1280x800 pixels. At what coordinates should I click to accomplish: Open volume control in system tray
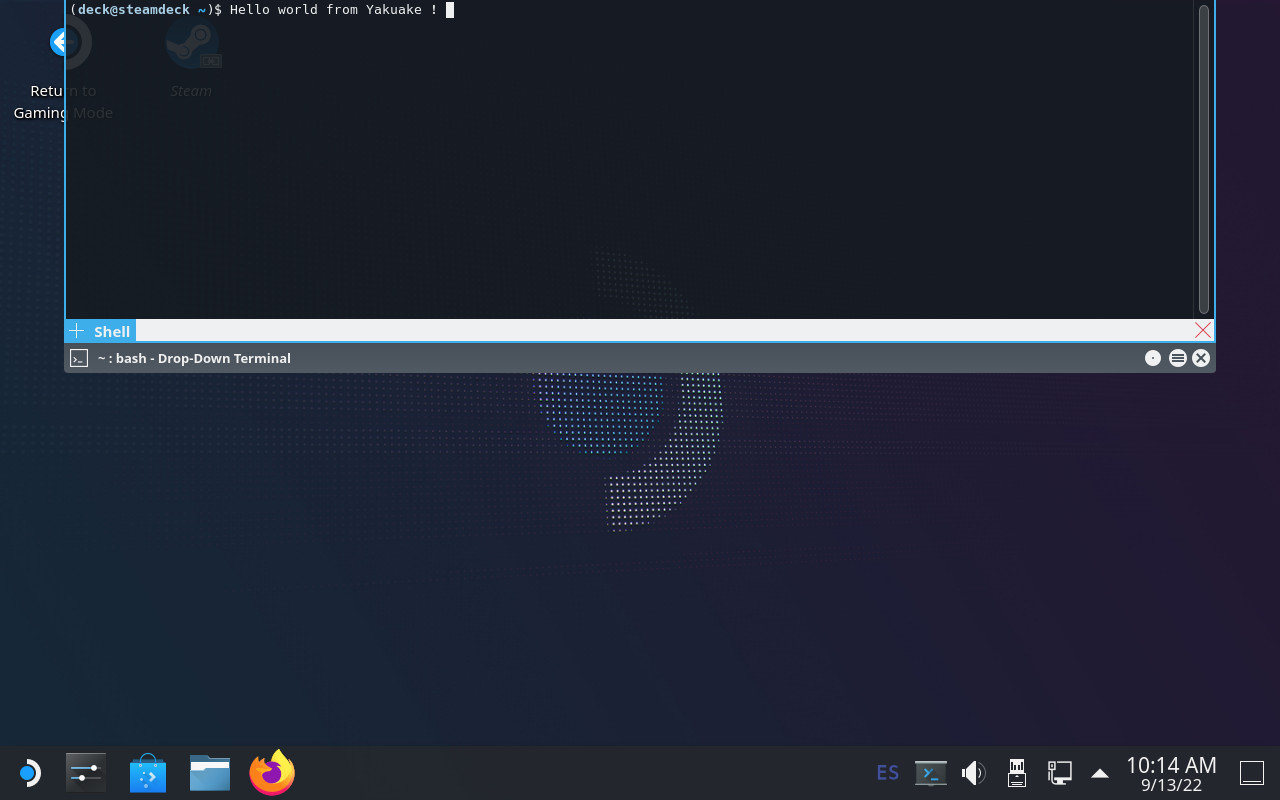click(973, 773)
